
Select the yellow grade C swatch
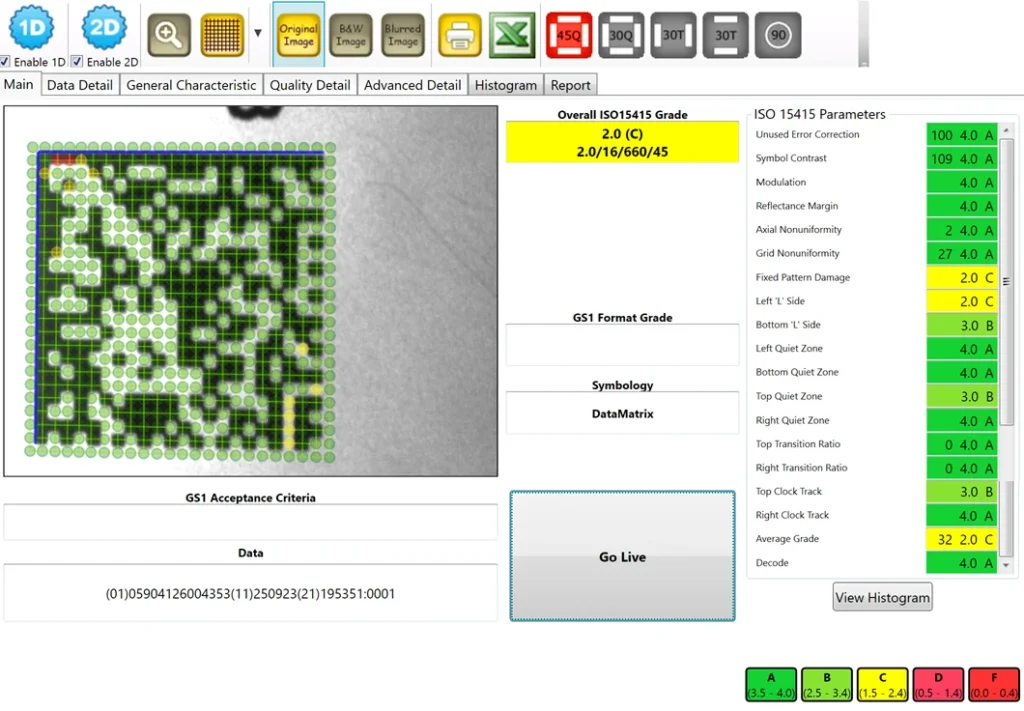point(882,682)
